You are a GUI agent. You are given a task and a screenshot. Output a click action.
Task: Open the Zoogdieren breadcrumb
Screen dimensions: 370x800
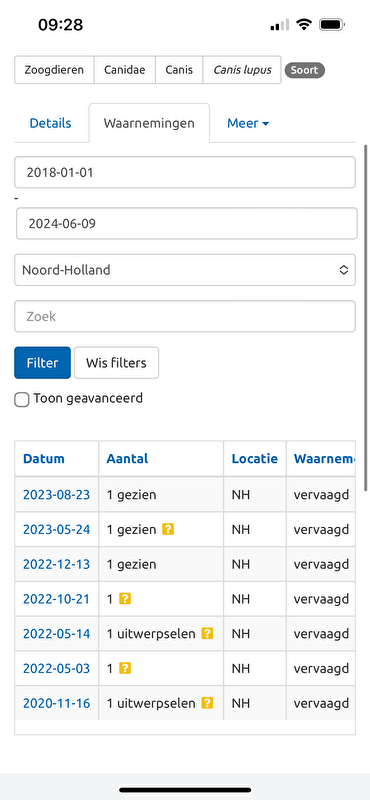tap(54, 70)
